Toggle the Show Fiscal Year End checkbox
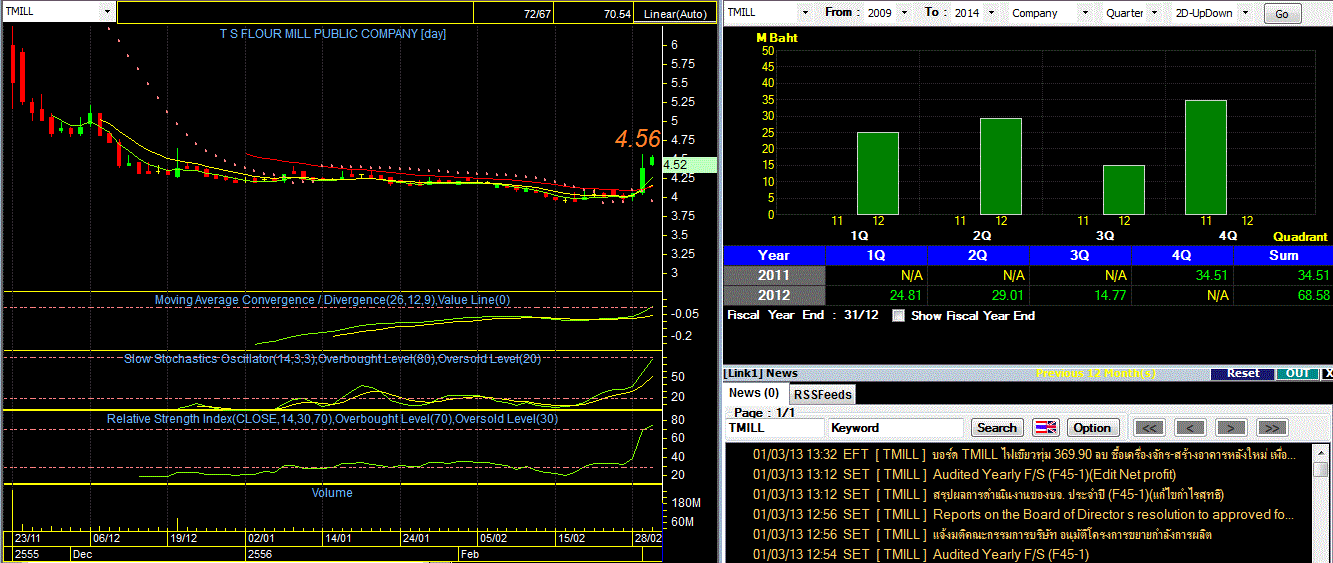This screenshot has width=1333, height=563. point(898,315)
